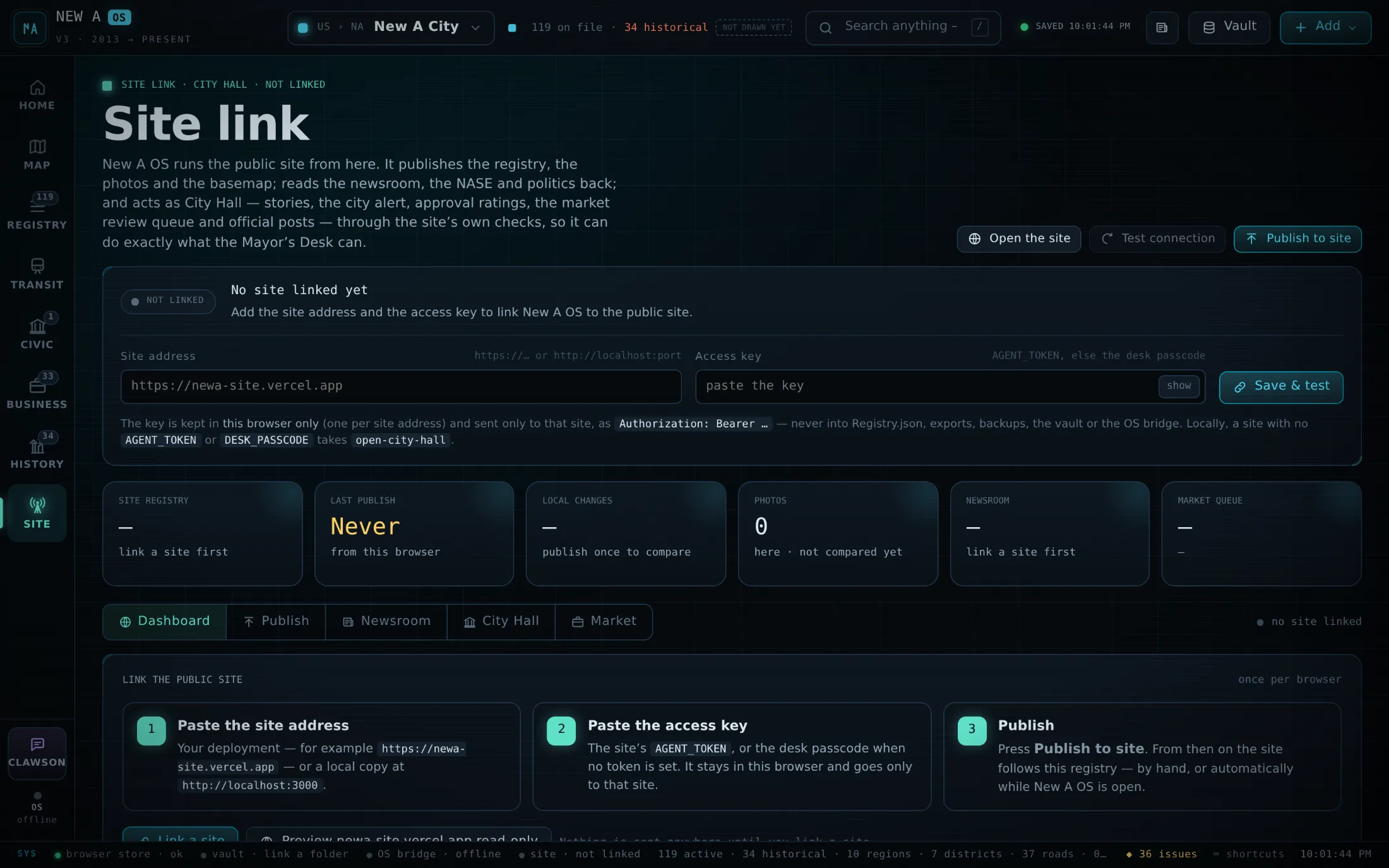Open the Transit section
This screenshot has height=868, width=1389.
tap(37, 274)
